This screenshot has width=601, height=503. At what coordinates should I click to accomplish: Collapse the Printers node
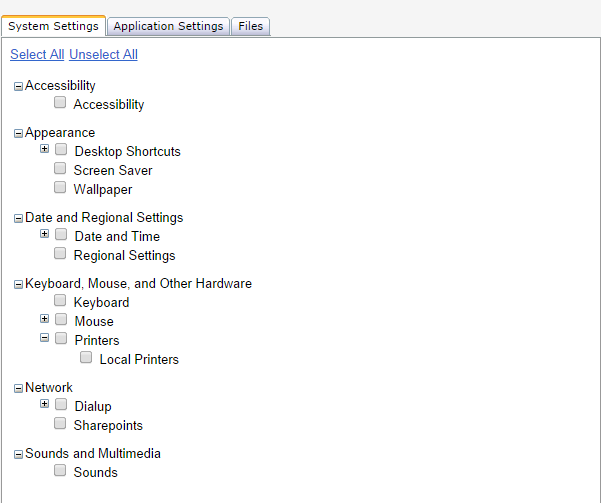44,338
